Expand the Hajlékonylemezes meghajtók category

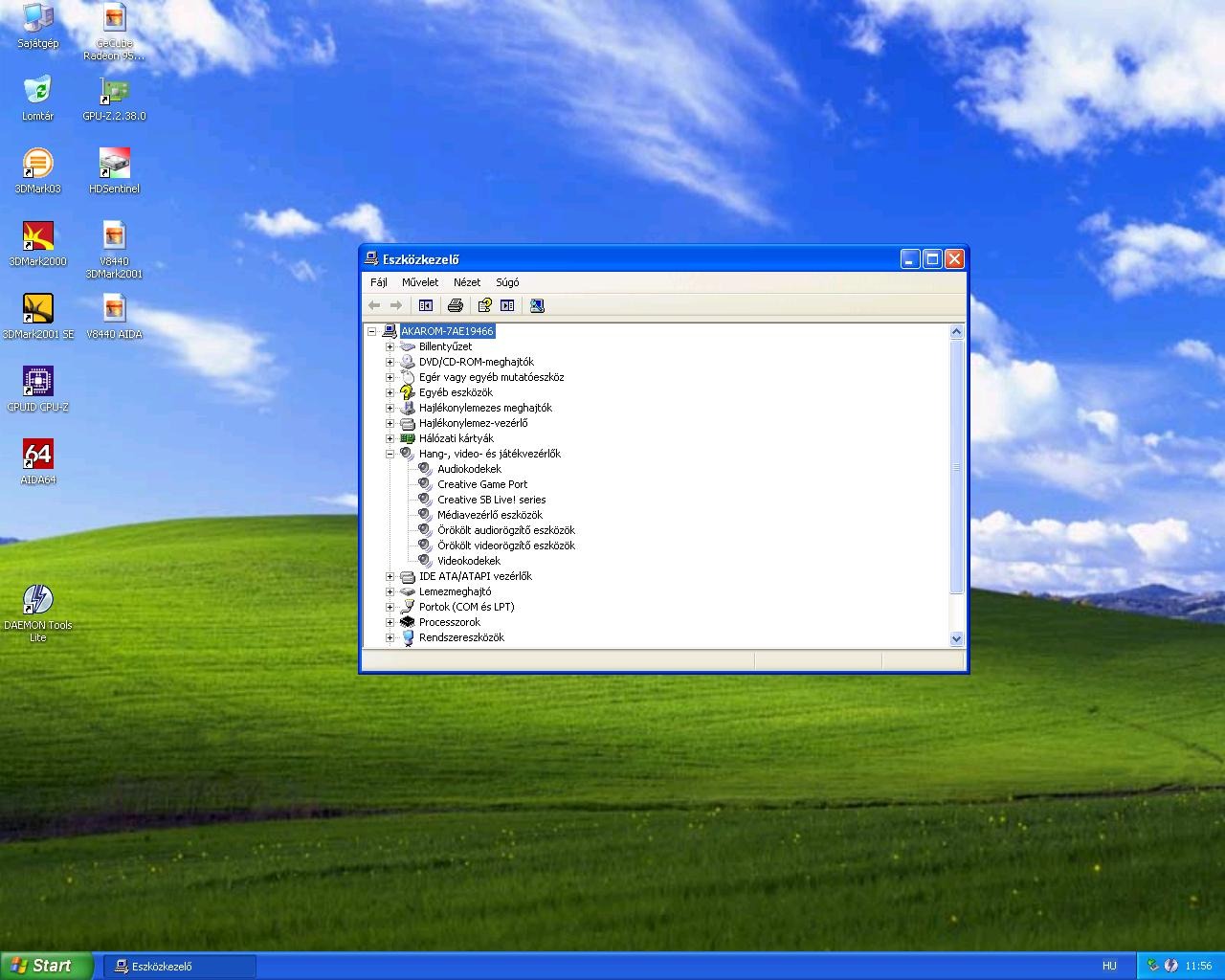pos(390,408)
